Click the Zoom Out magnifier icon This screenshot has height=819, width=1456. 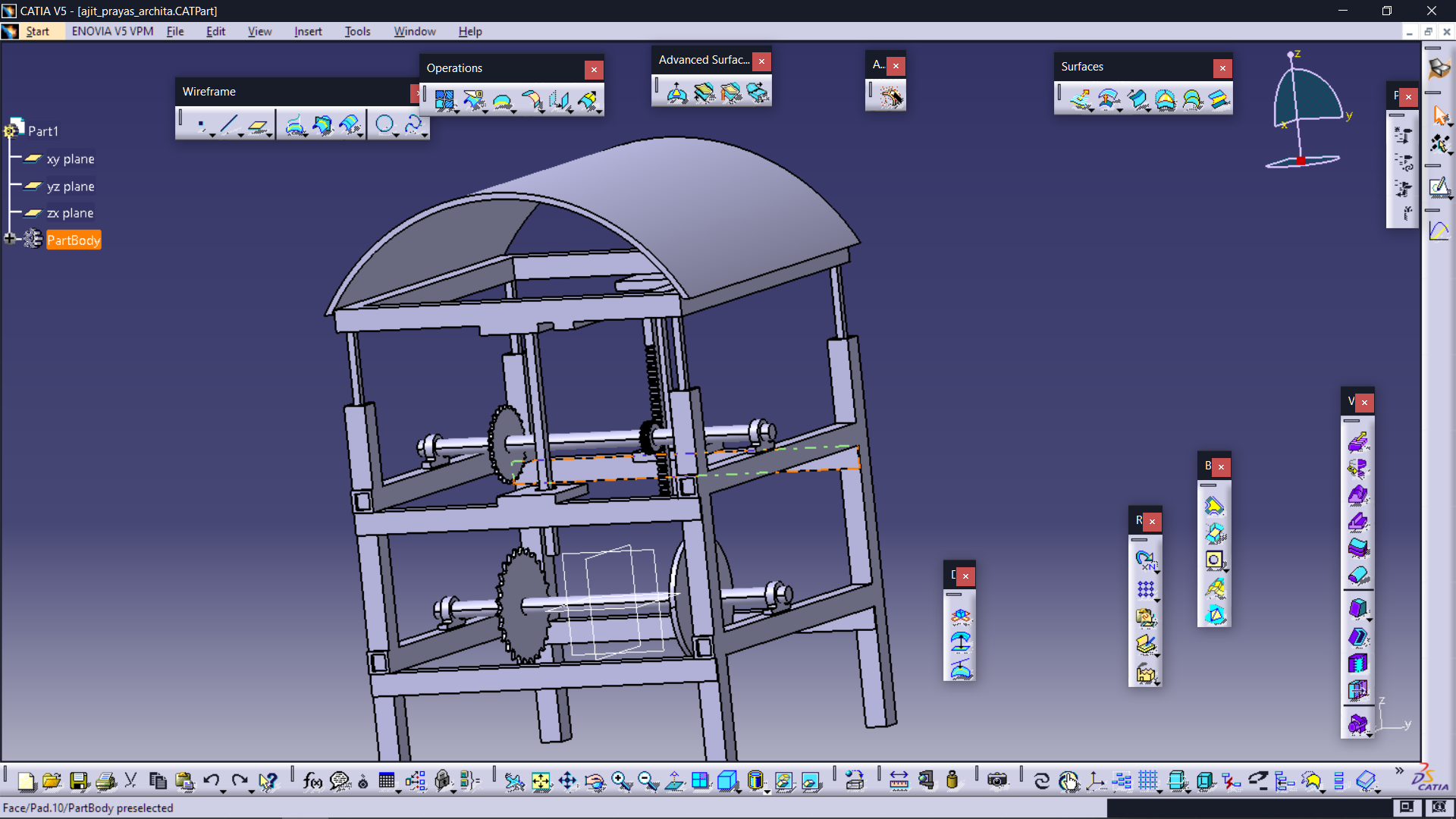pyautogui.click(x=648, y=780)
